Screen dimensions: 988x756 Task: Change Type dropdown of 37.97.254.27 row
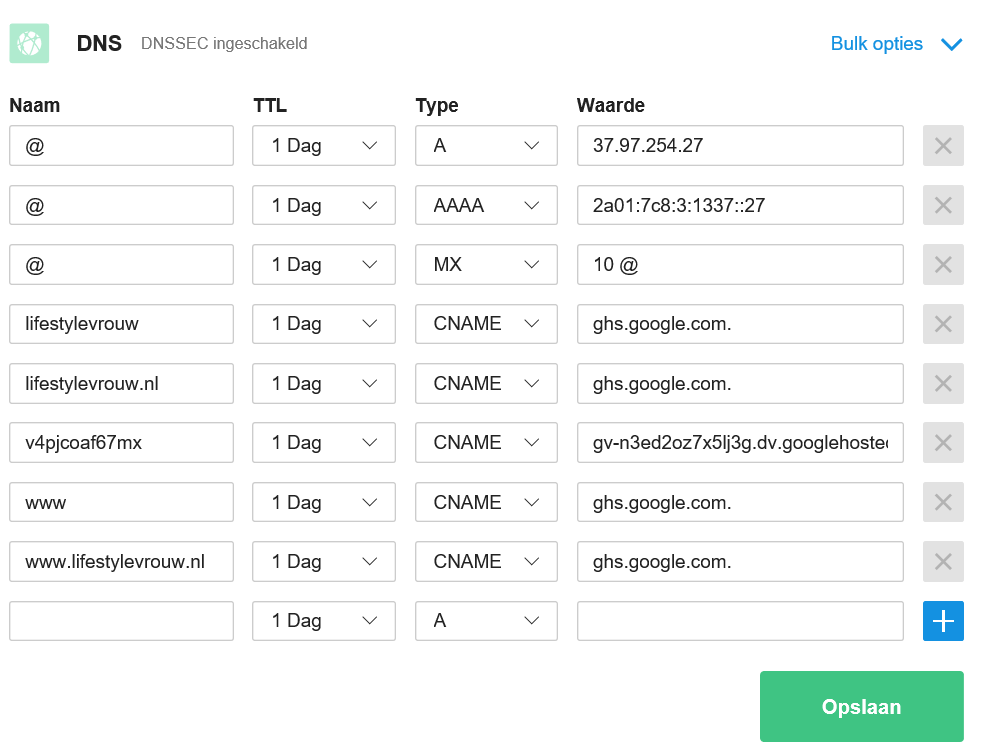click(486, 146)
